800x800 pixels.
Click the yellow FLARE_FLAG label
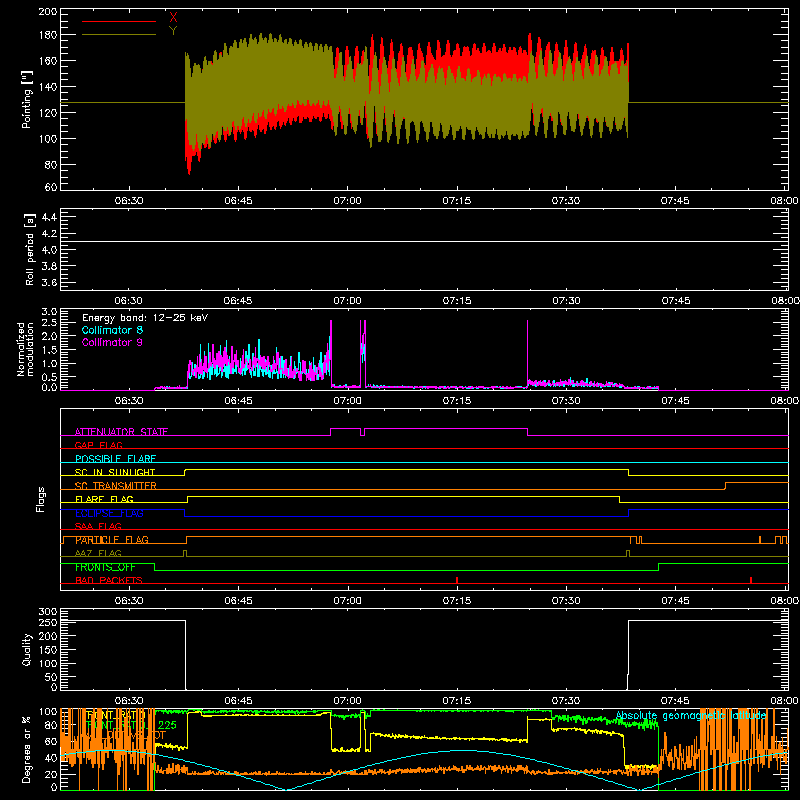(104, 499)
